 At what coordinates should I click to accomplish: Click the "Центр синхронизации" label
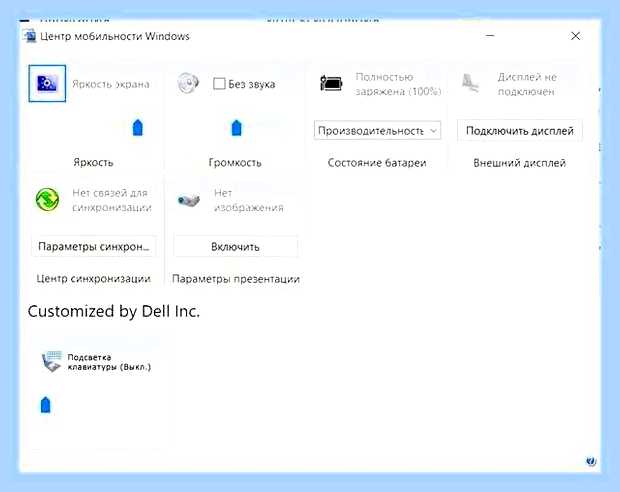(94, 279)
